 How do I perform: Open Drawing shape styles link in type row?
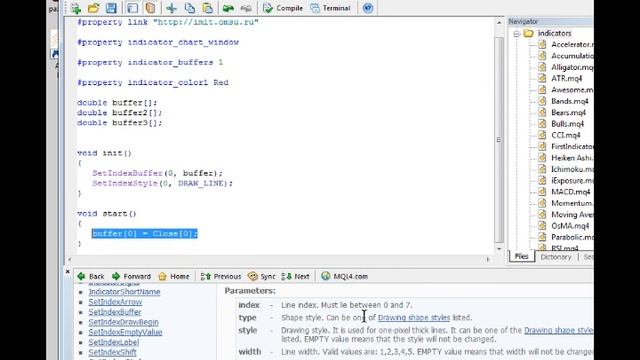pos(414,318)
